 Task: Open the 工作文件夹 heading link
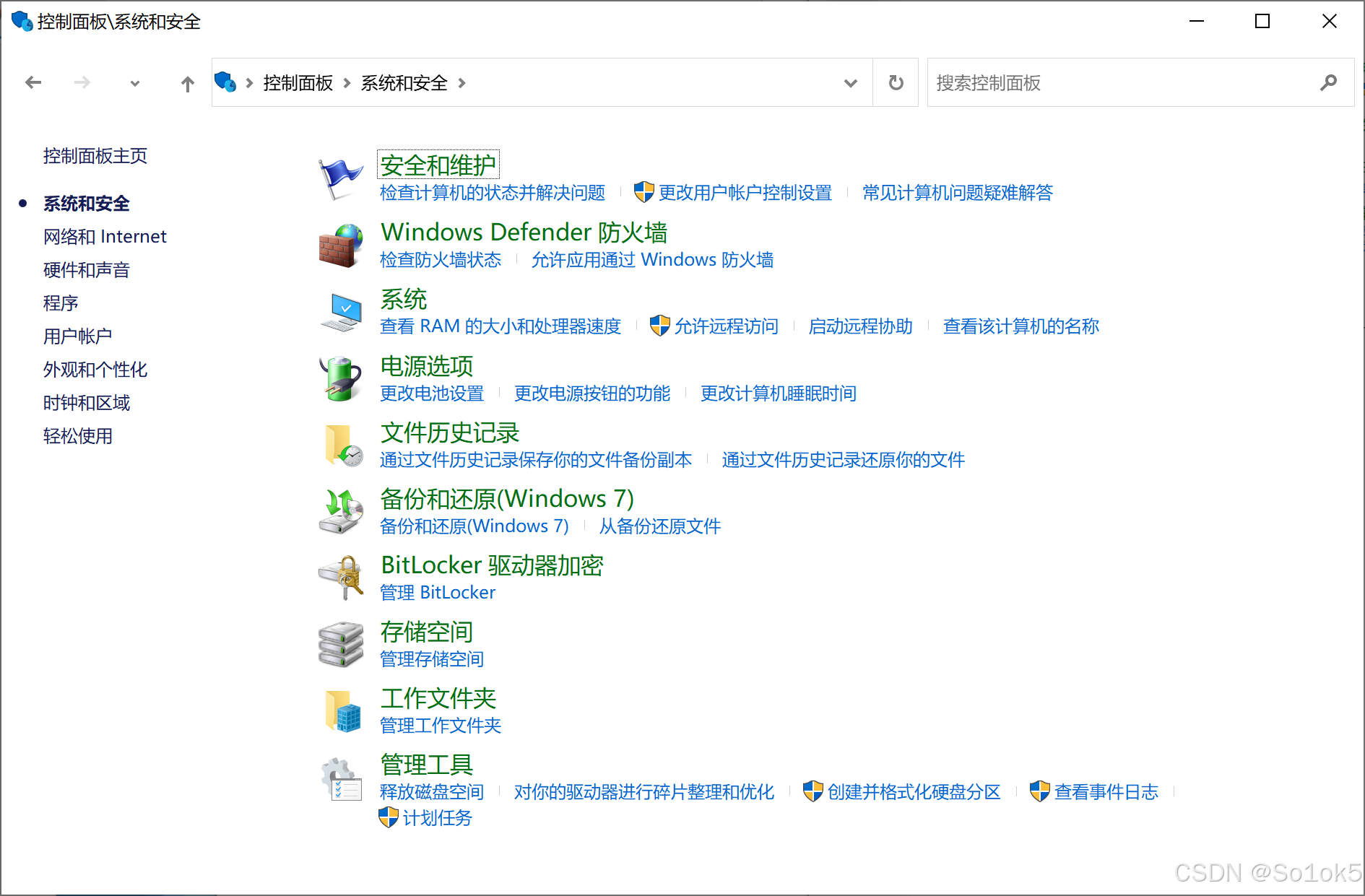438,698
